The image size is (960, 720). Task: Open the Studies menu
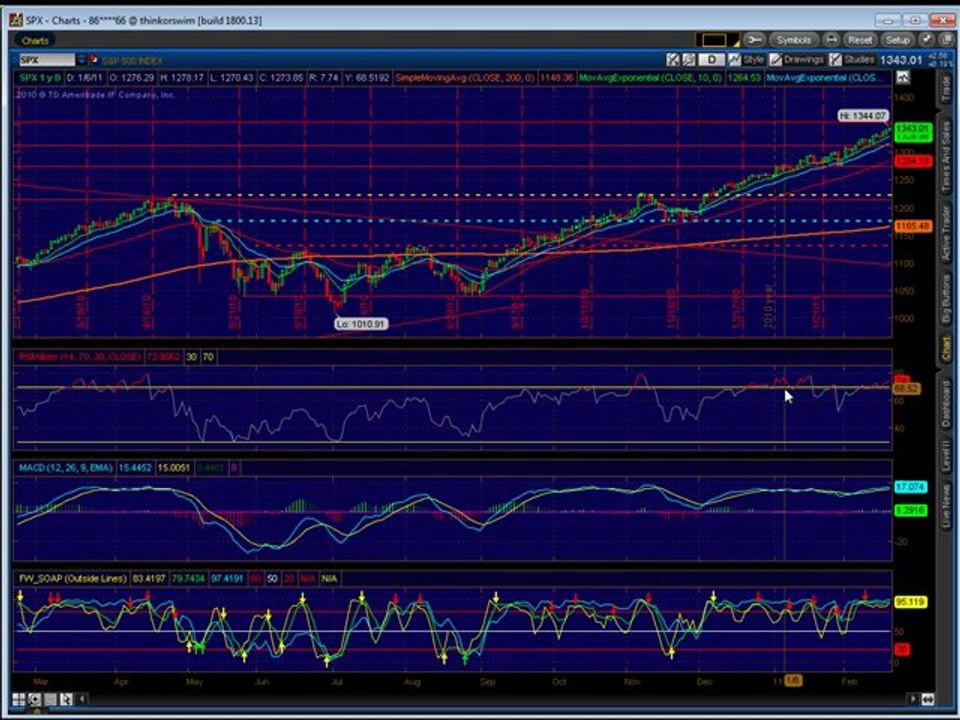(x=852, y=59)
